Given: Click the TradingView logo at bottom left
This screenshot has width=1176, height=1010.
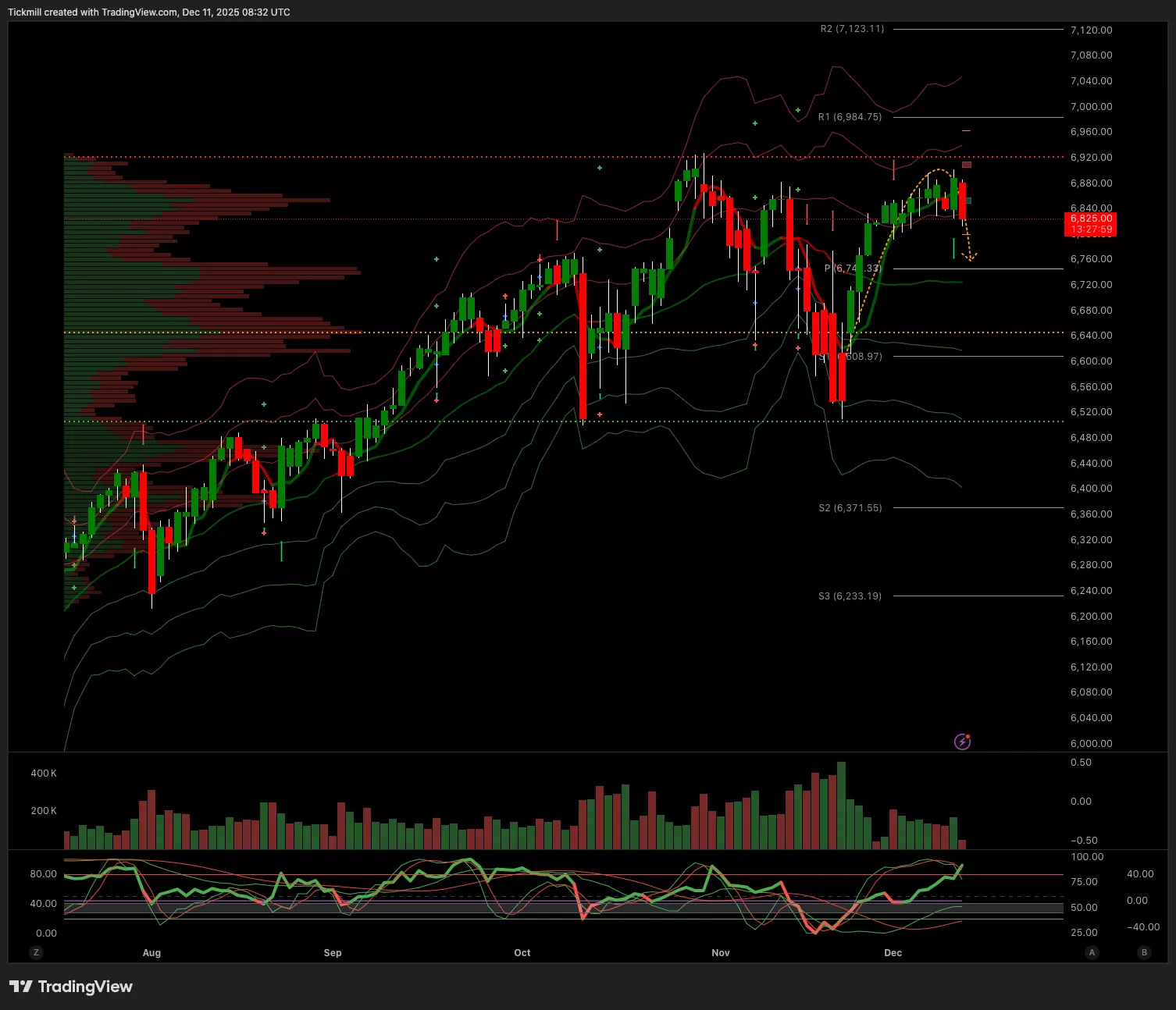Looking at the screenshot, I should tap(71, 987).
